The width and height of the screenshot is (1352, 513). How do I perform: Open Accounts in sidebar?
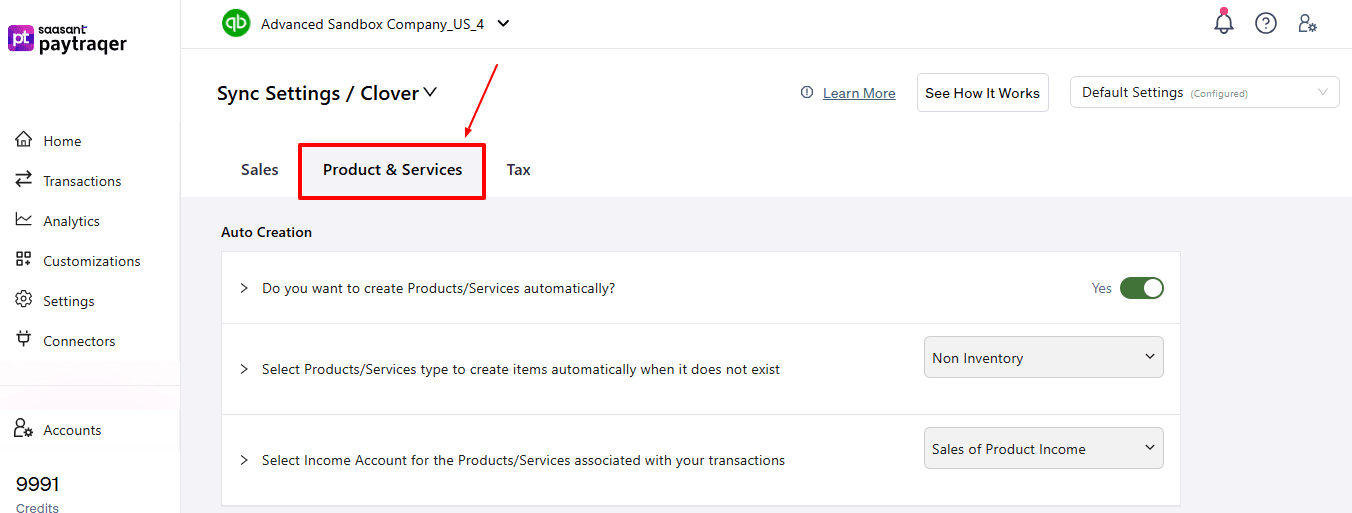72,430
